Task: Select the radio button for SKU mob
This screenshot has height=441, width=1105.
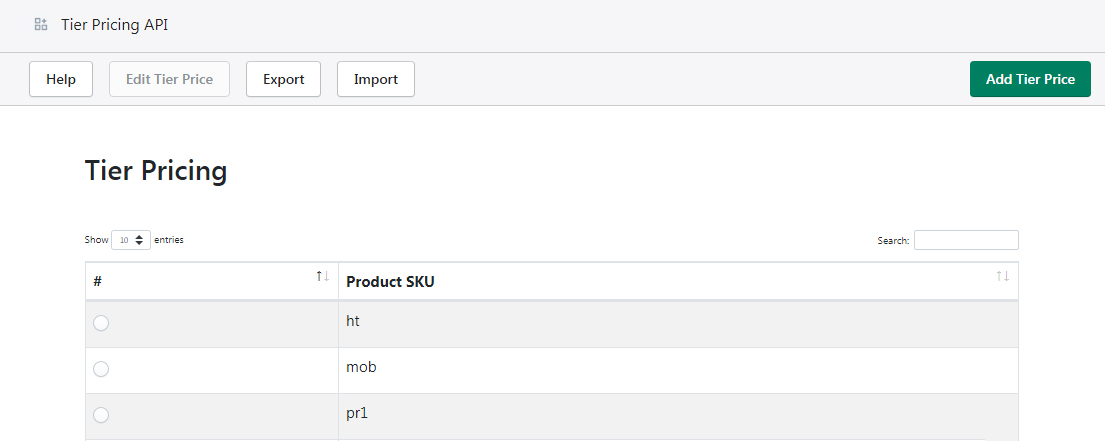Action: point(101,369)
